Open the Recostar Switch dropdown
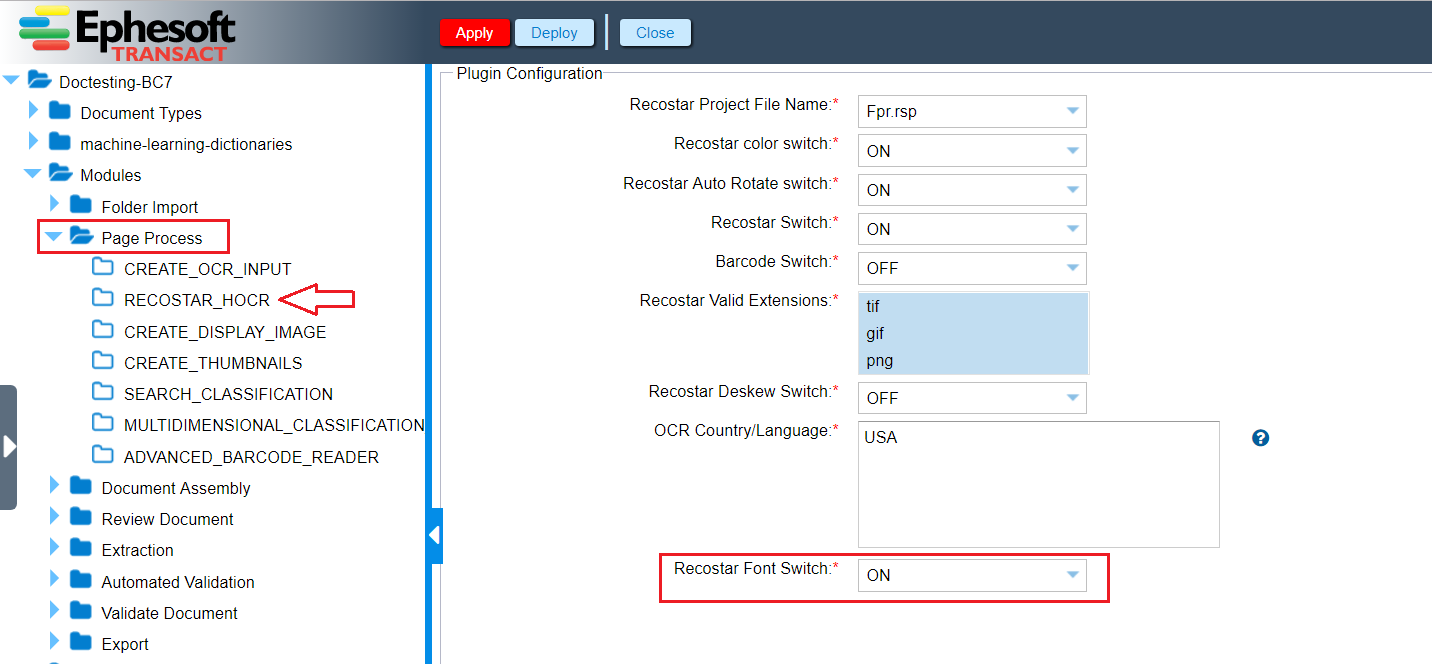The image size is (1432, 664). (x=972, y=229)
